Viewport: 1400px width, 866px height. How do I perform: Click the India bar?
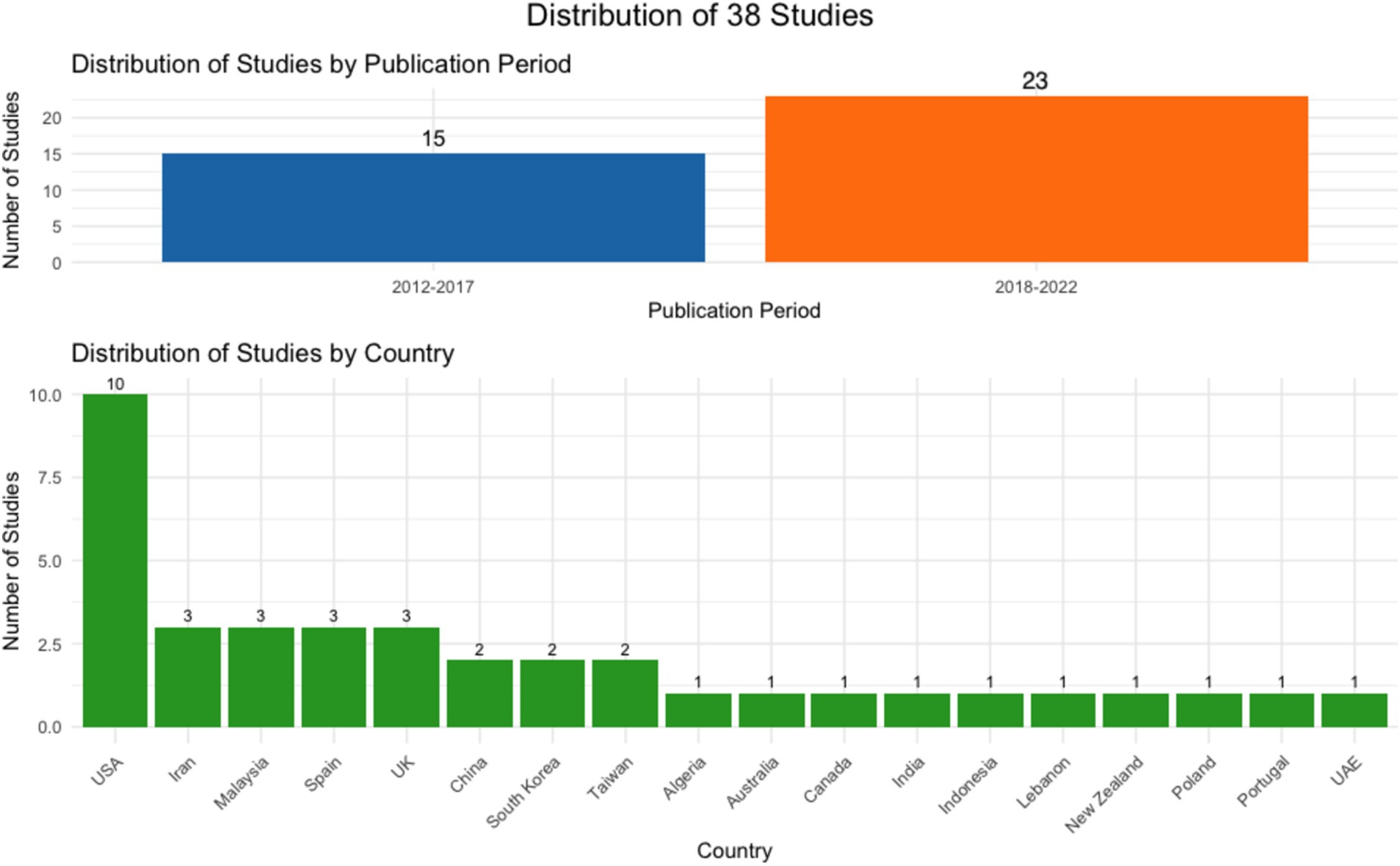pyautogui.click(x=917, y=710)
